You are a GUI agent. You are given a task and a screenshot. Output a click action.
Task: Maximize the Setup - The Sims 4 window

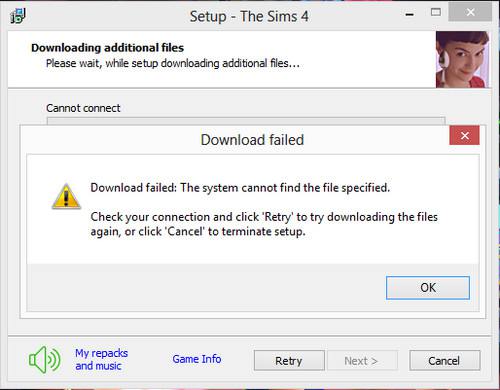click(x=436, y=13)
